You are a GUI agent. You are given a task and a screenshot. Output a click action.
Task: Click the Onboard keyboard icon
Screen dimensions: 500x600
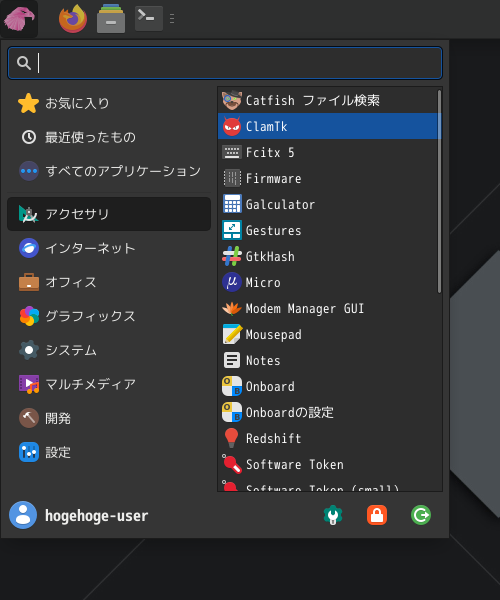pyautogui.click(x=232, y=386)
